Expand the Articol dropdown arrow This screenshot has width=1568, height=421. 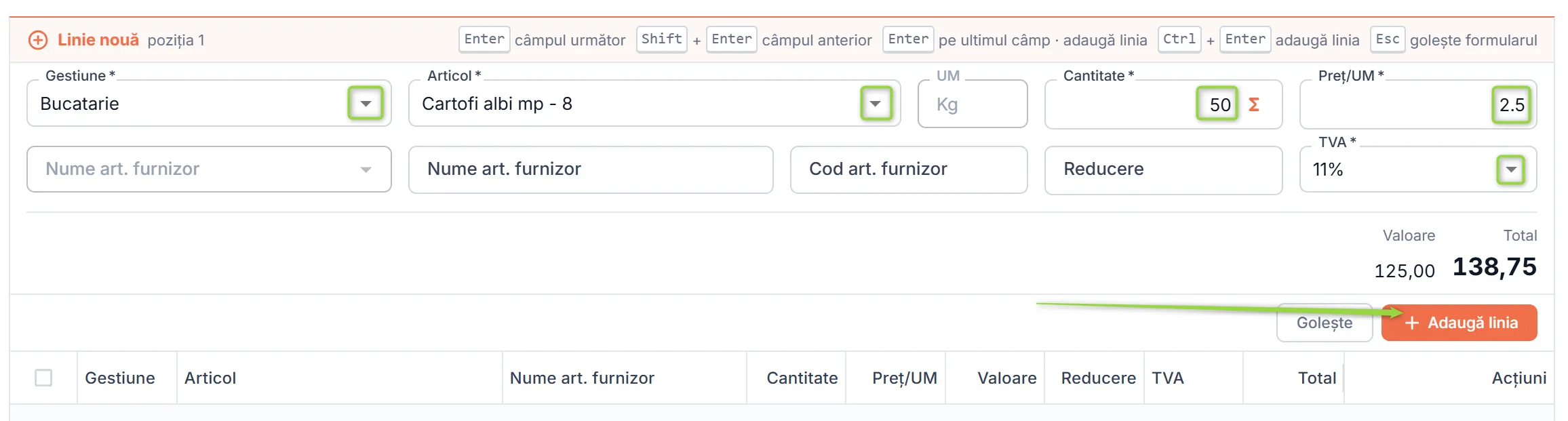click(876, 104)
